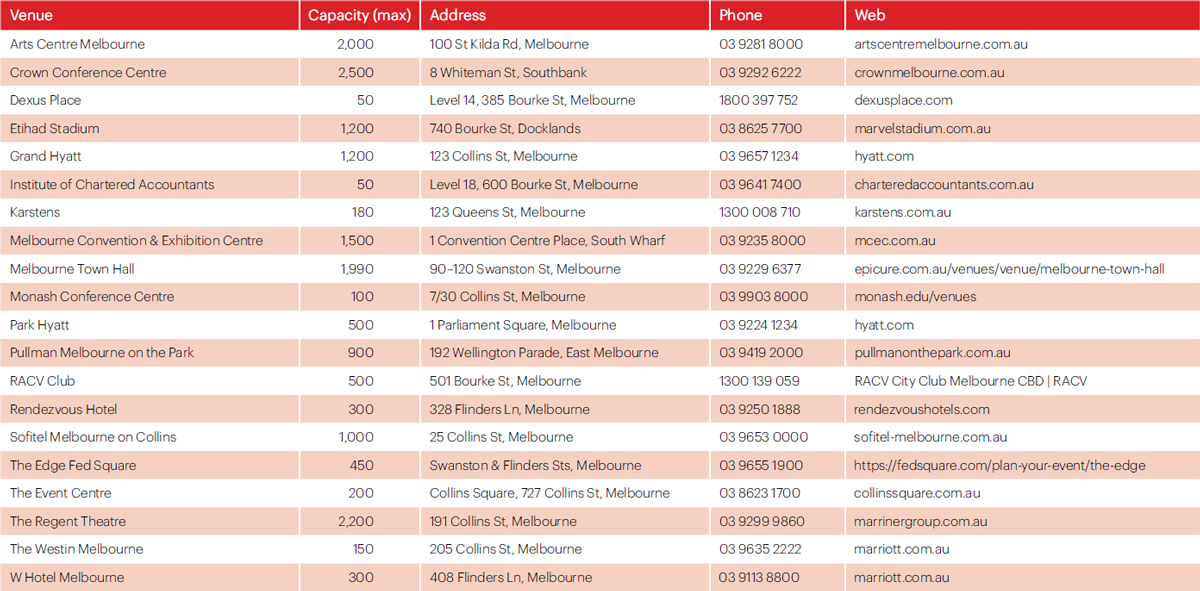This screenshot has height=591, width=1200.
Task: Visit collinssquare.com.au link
Action: tap(917, 493)
